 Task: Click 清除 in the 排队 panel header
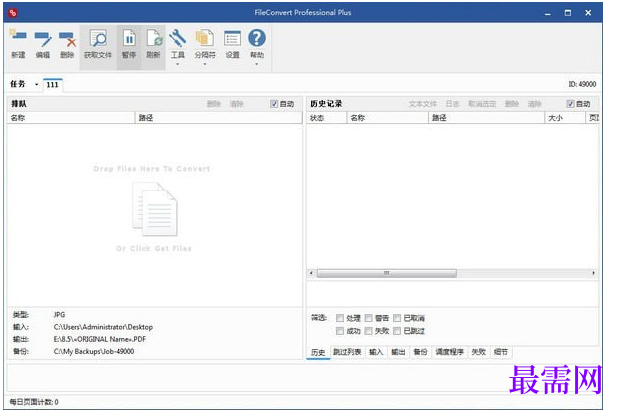(x=236, y=104)
